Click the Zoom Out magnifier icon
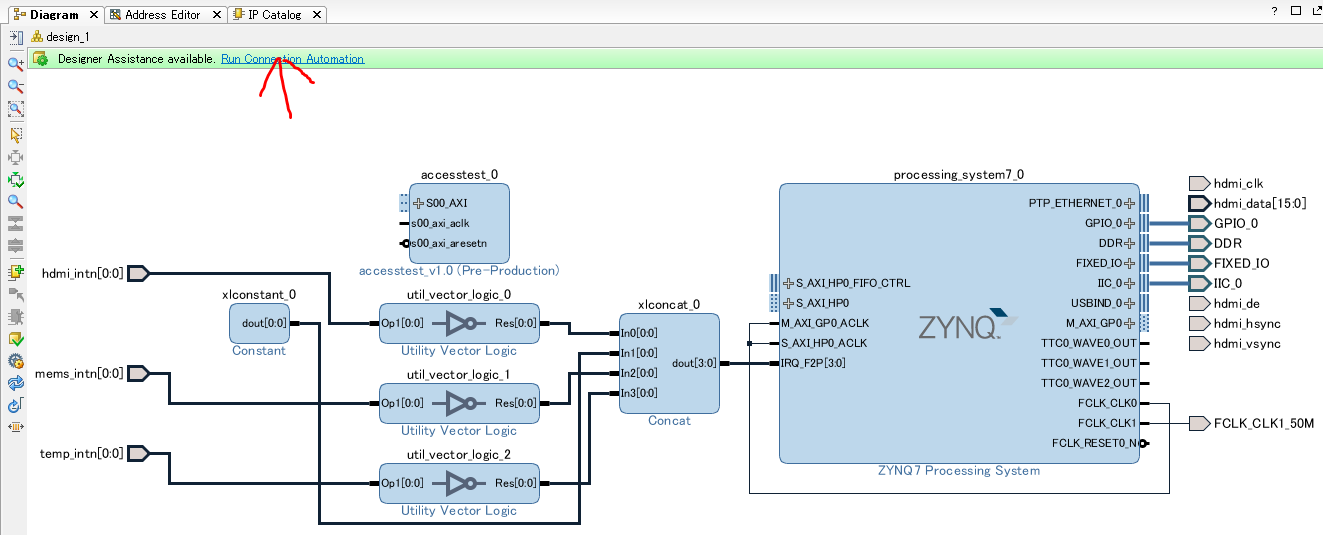 click(x=16, y=86)
